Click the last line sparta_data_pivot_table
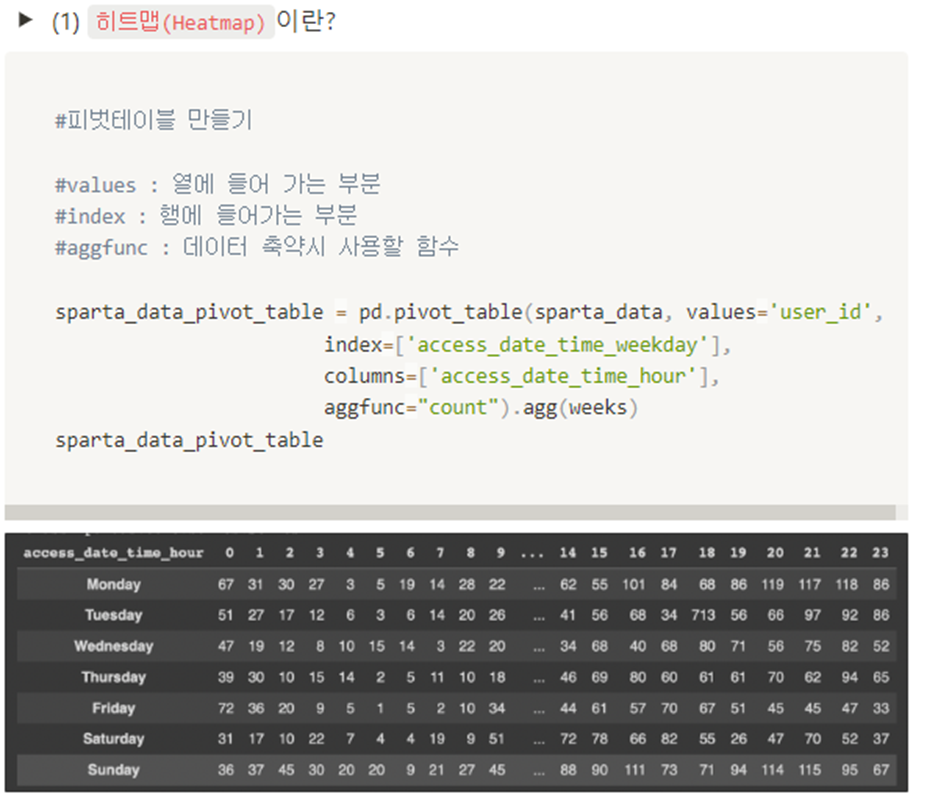927x811 pixels. coord(189,440)
